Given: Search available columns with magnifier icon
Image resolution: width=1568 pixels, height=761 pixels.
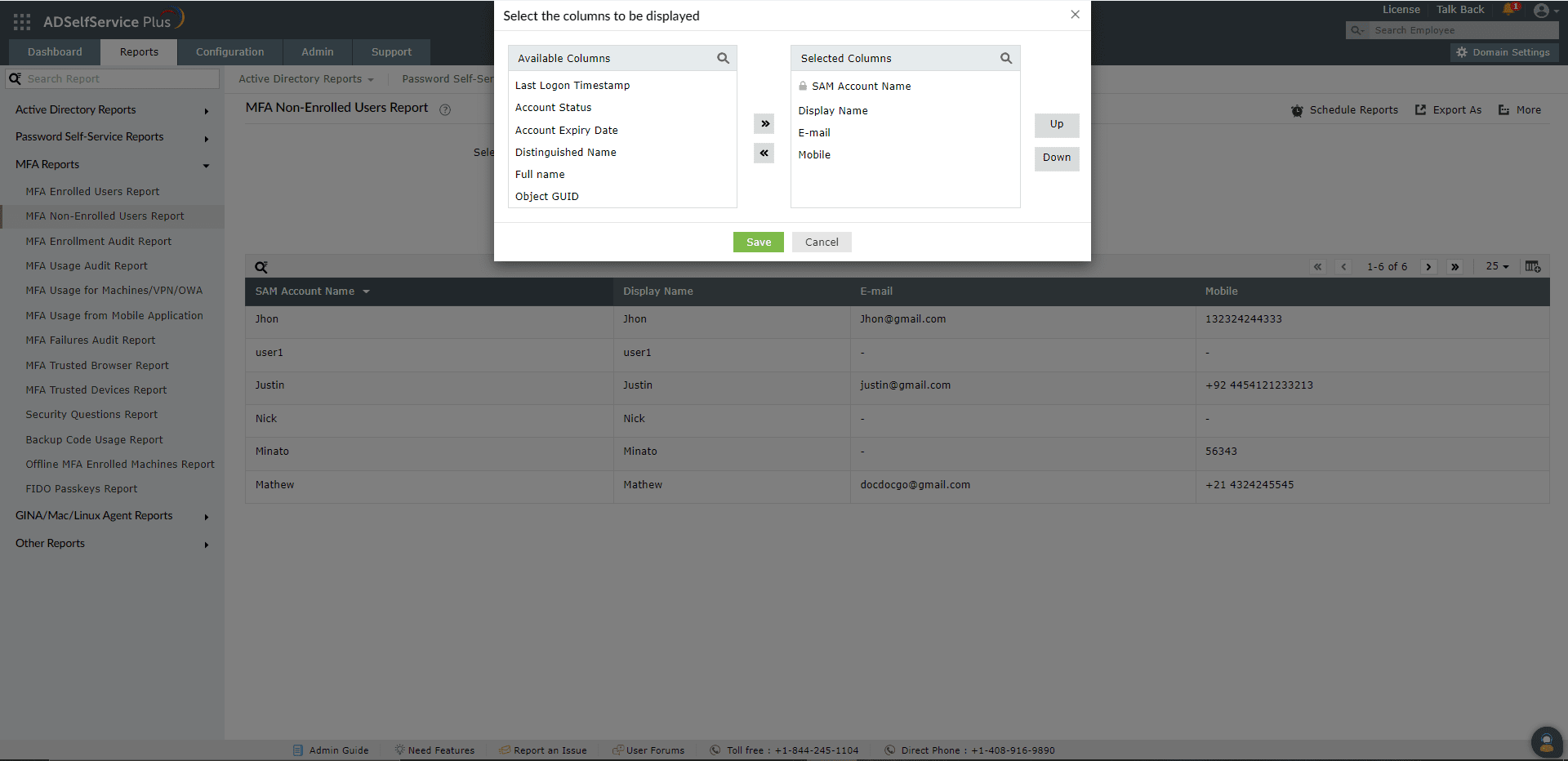Looking at the screenshot, I should click(723, 58).
